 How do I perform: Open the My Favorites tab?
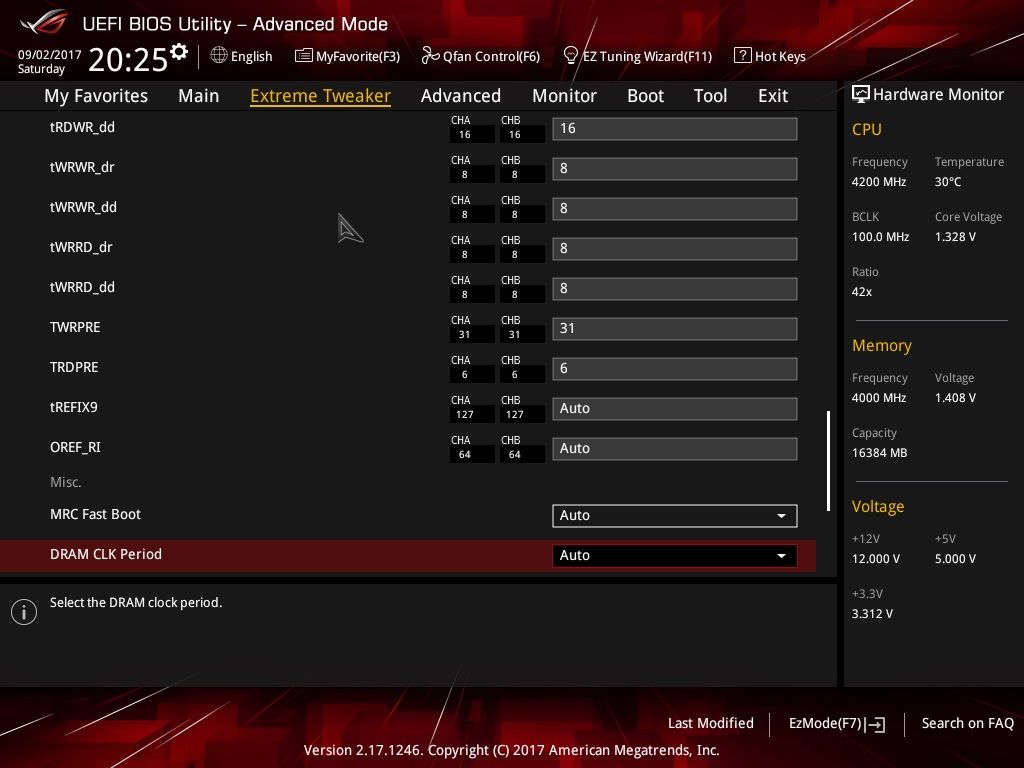click(96, 96)
